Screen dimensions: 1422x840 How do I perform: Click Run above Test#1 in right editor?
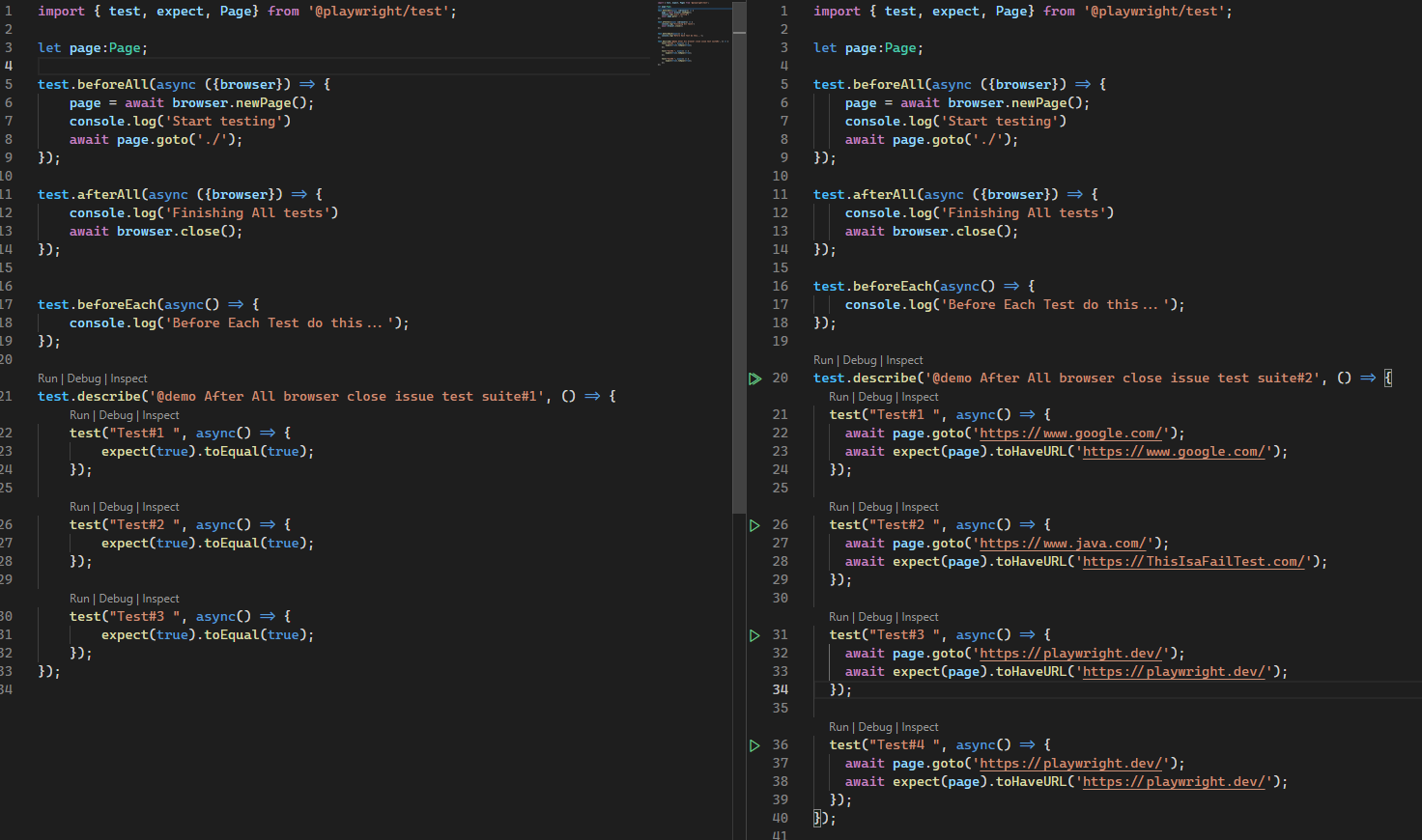[x=839, y=397]
